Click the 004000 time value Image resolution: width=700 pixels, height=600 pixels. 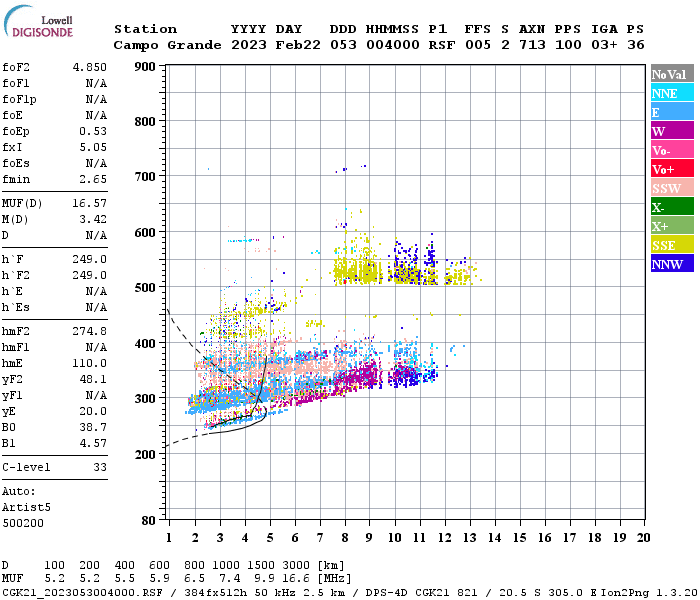[x=392, y=45]
